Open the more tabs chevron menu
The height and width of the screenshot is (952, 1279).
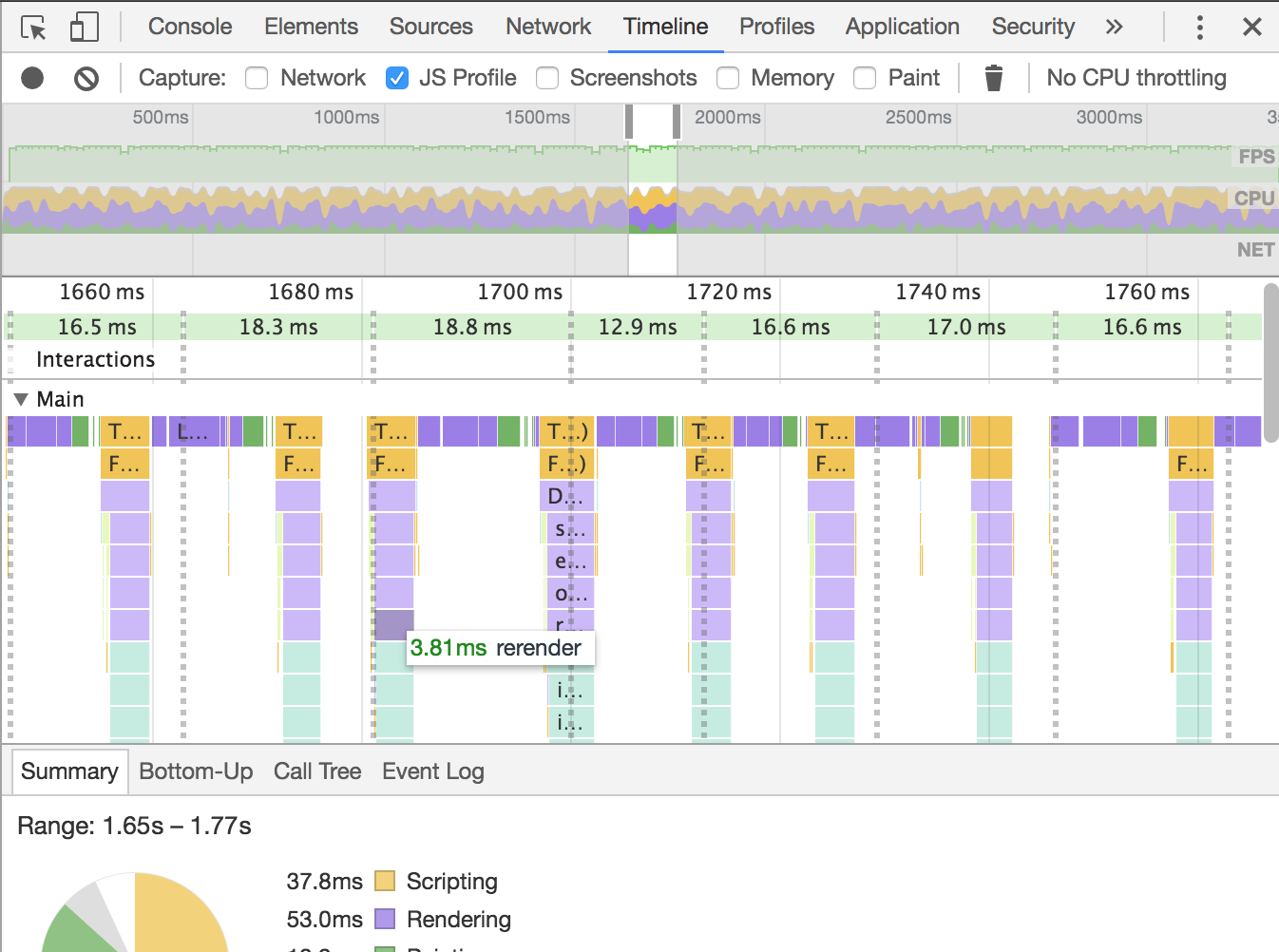1114,27
